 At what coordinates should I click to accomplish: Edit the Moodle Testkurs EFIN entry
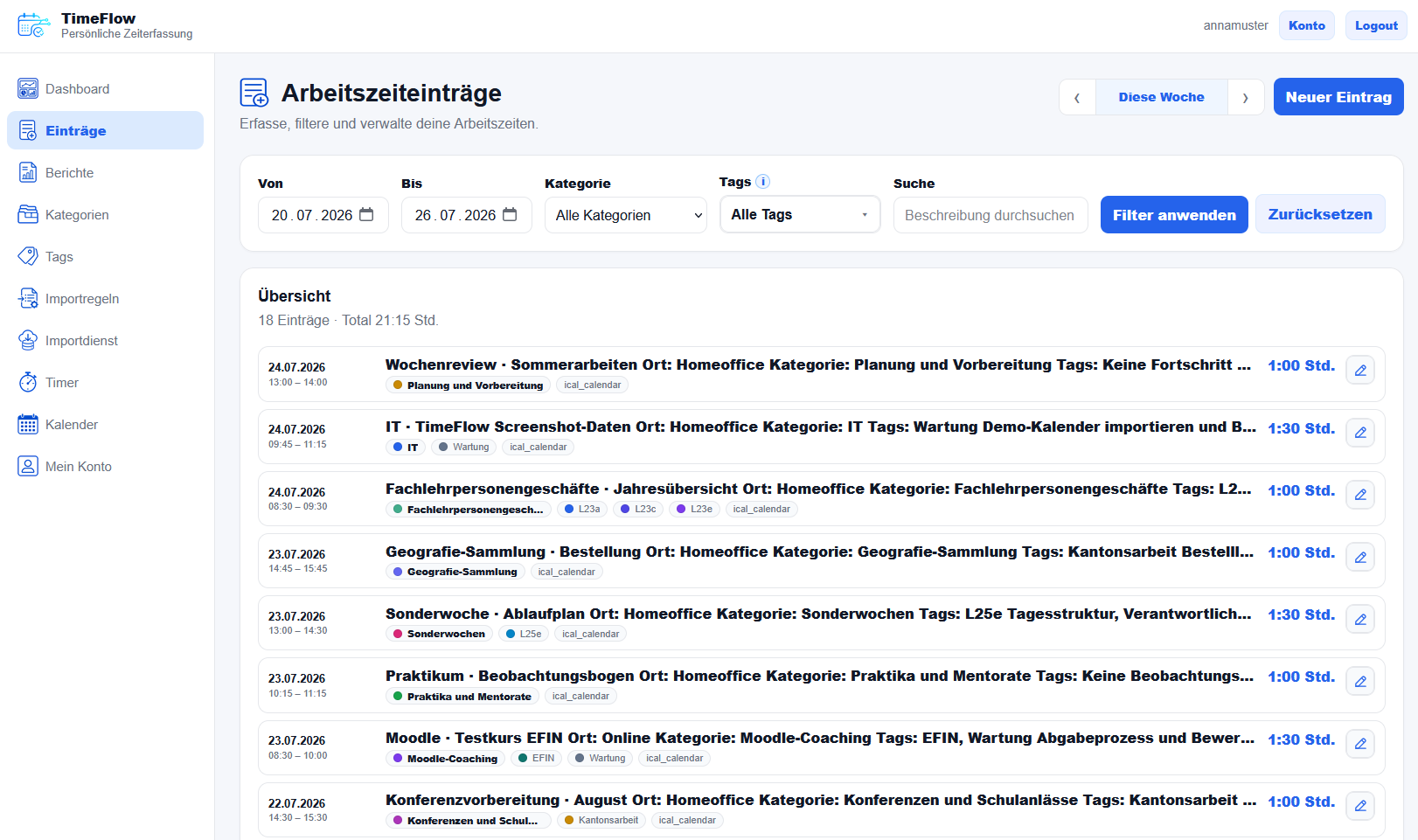point(1360,744)
